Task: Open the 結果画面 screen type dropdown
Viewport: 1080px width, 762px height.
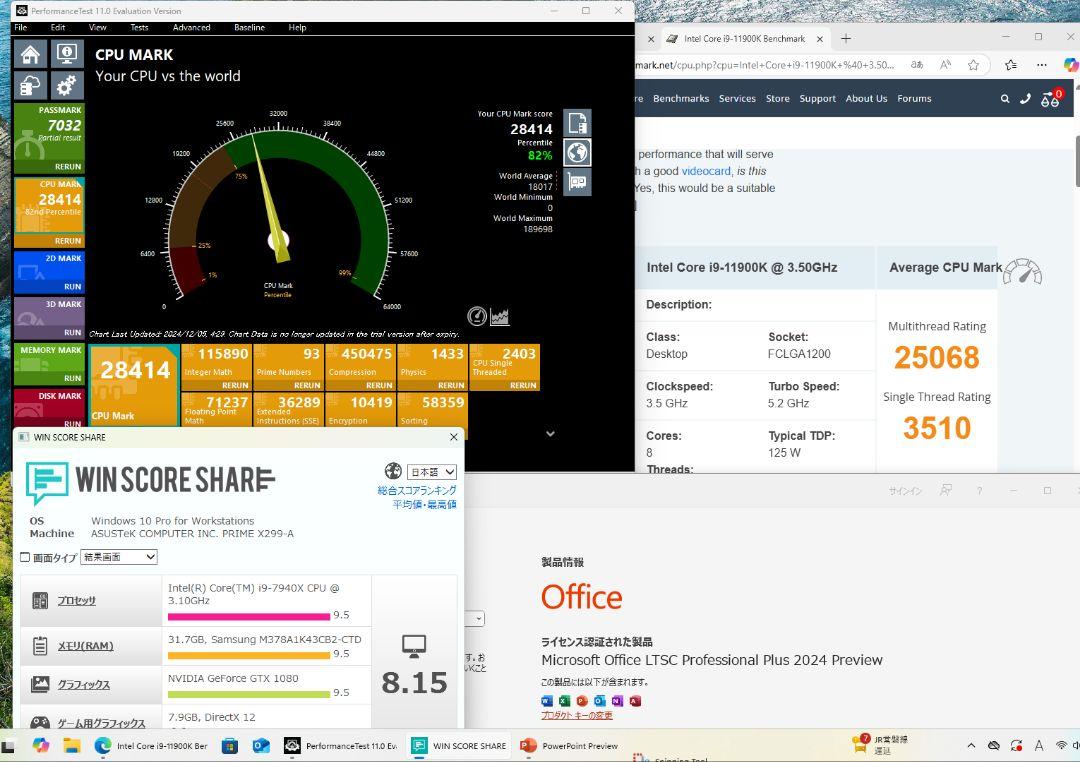Action: [119, 557]
